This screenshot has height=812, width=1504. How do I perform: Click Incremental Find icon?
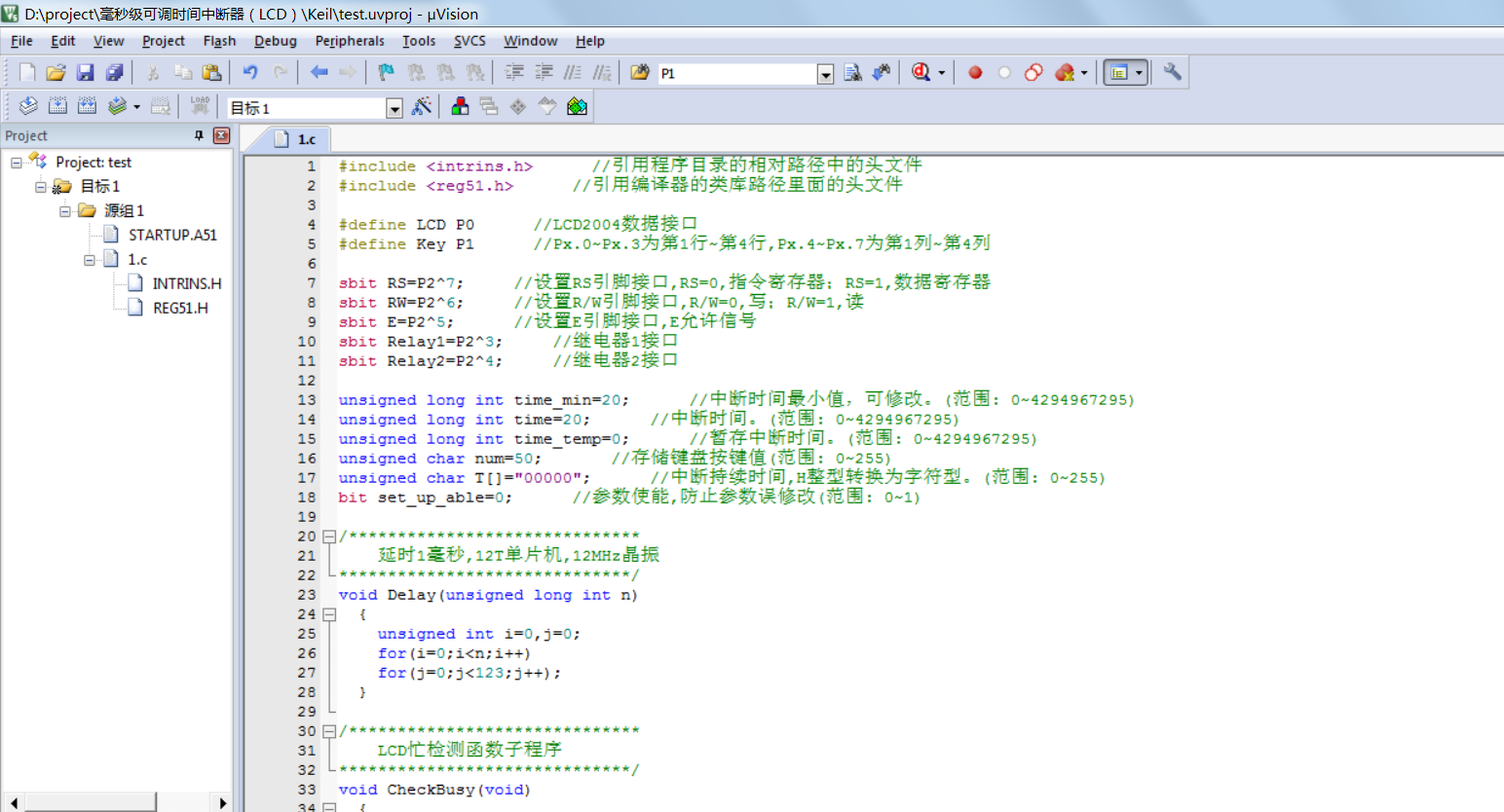(x=882, y=72)
